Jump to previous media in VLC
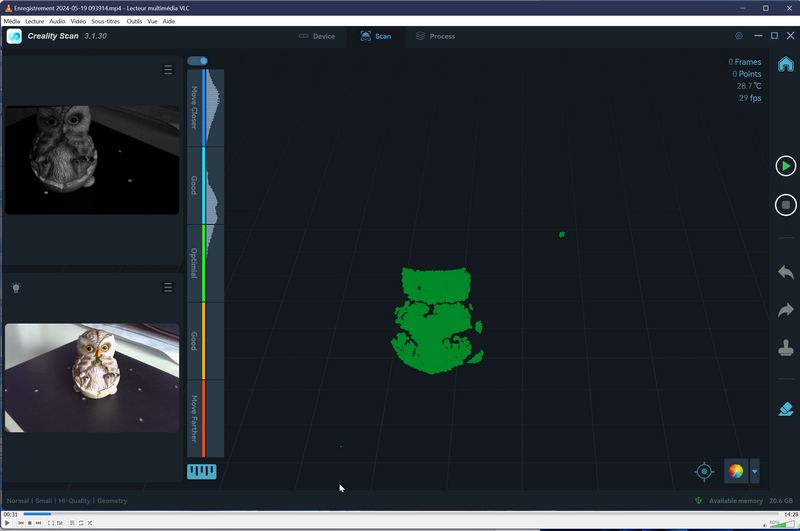 pyautogui.click(x=21, y=523)
